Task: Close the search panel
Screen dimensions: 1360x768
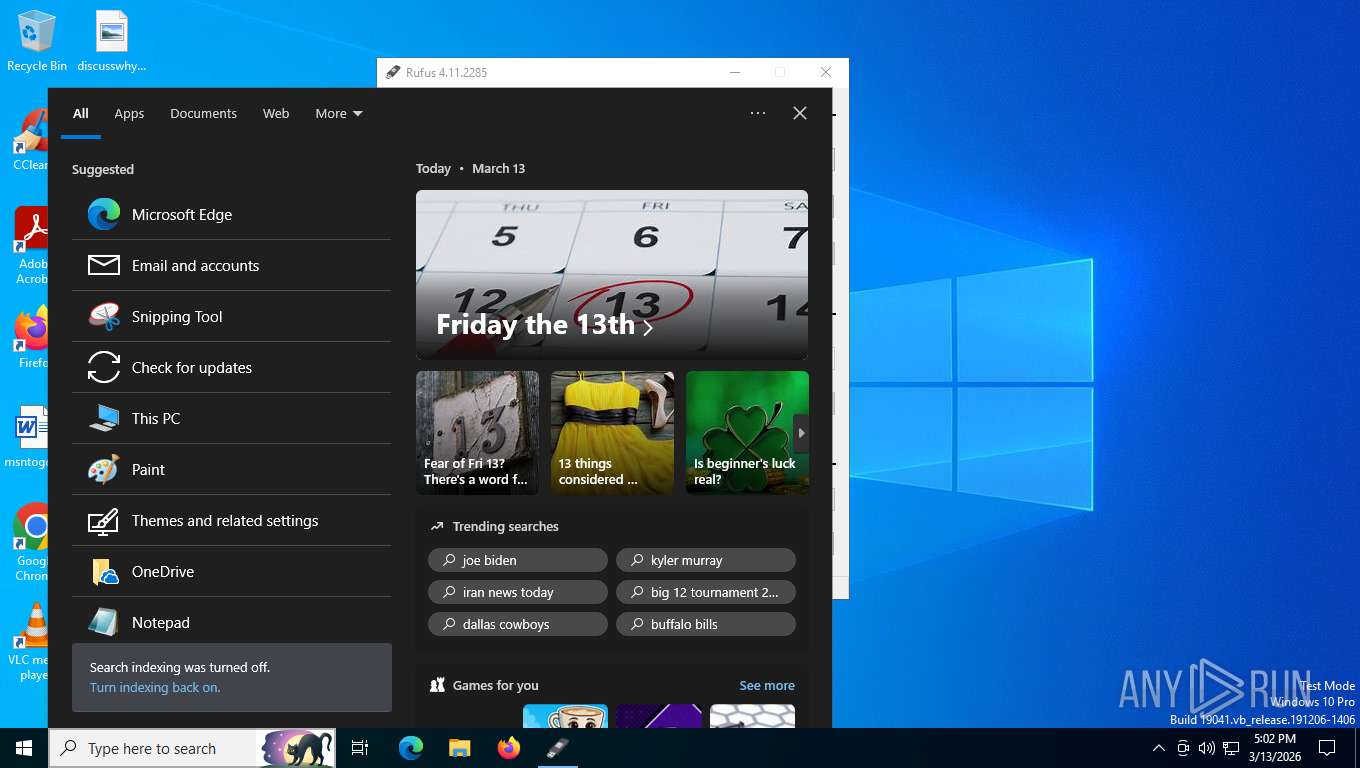Action: pyautogui.click(x=800, y=113)
